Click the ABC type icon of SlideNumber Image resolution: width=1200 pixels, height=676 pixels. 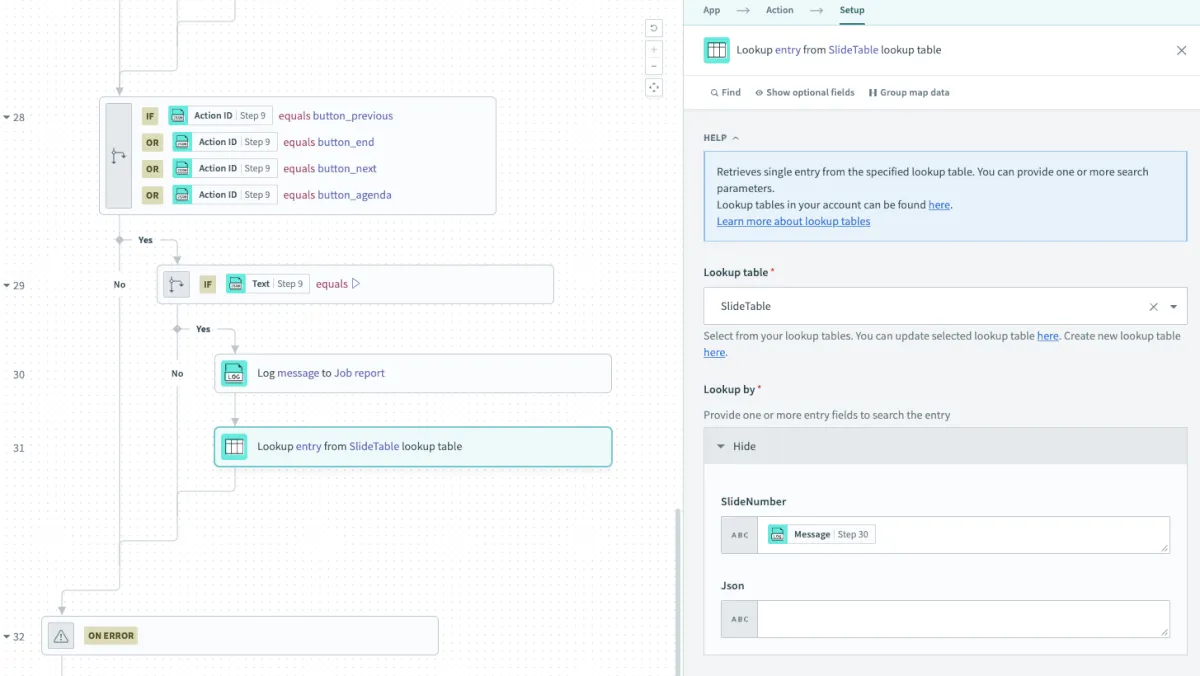[x=740, y=535]
